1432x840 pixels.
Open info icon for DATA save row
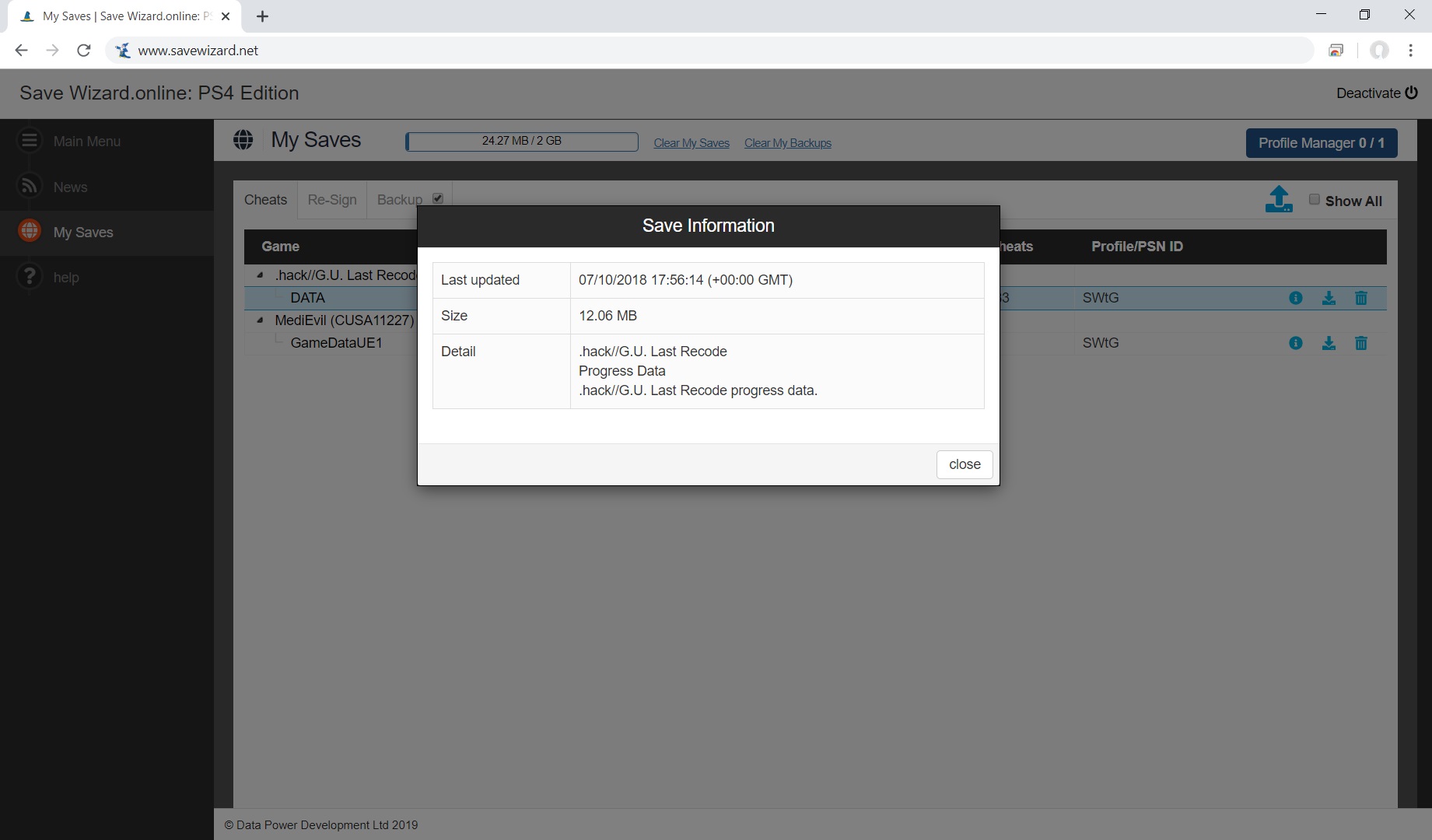click(x=1296, y=298)
